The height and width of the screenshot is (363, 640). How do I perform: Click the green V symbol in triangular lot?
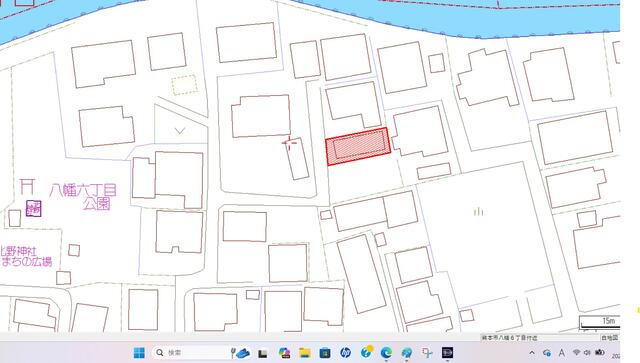(180, 131)
